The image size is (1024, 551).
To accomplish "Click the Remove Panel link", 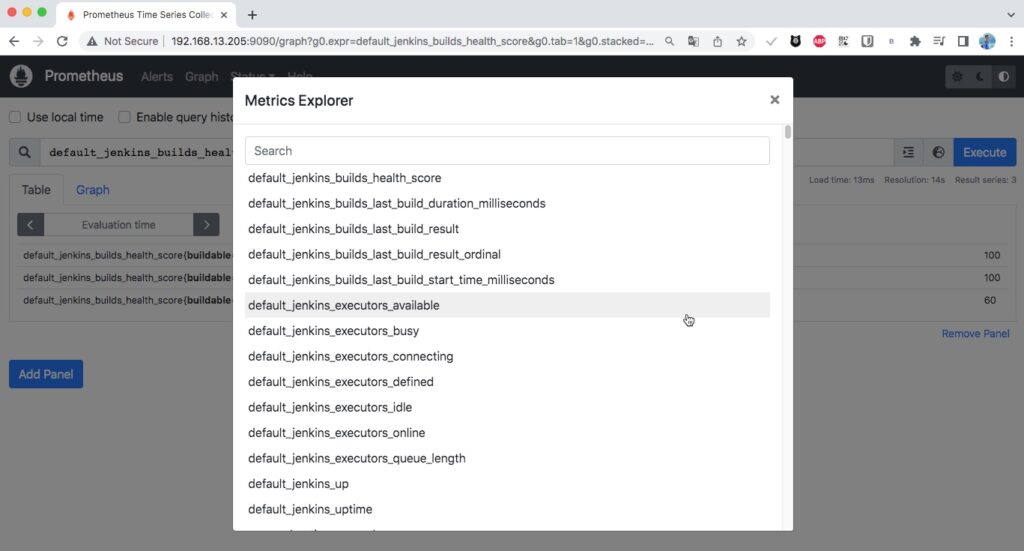I will click(975, 334).
